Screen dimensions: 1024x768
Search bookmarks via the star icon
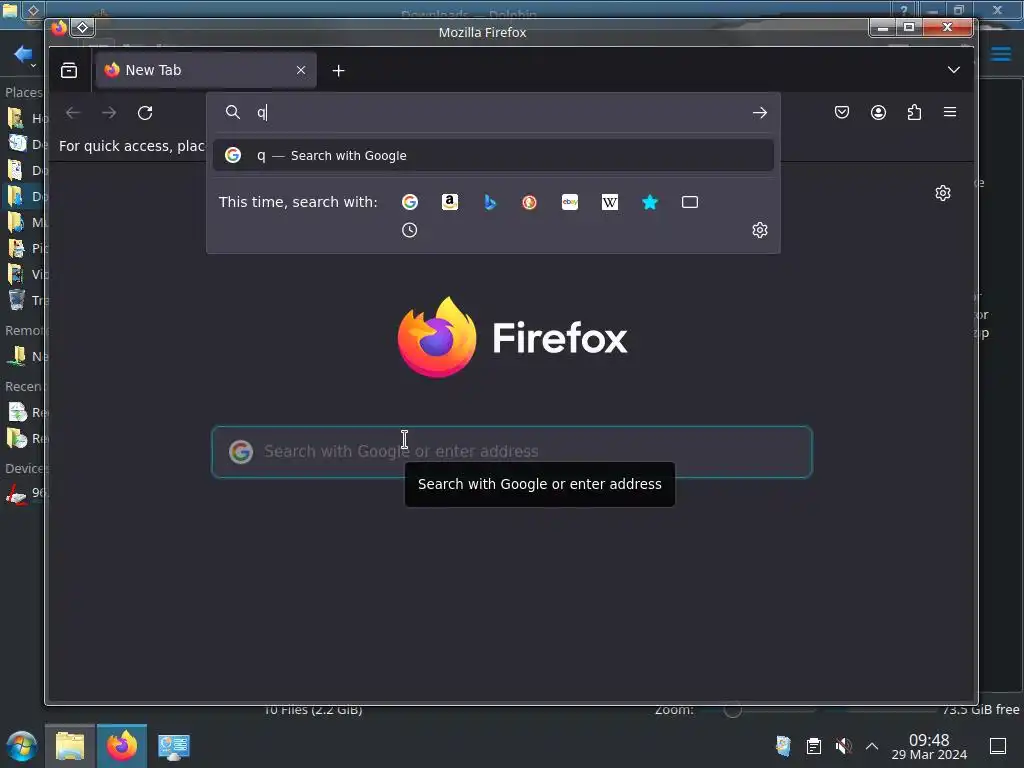tap(650, 202)
